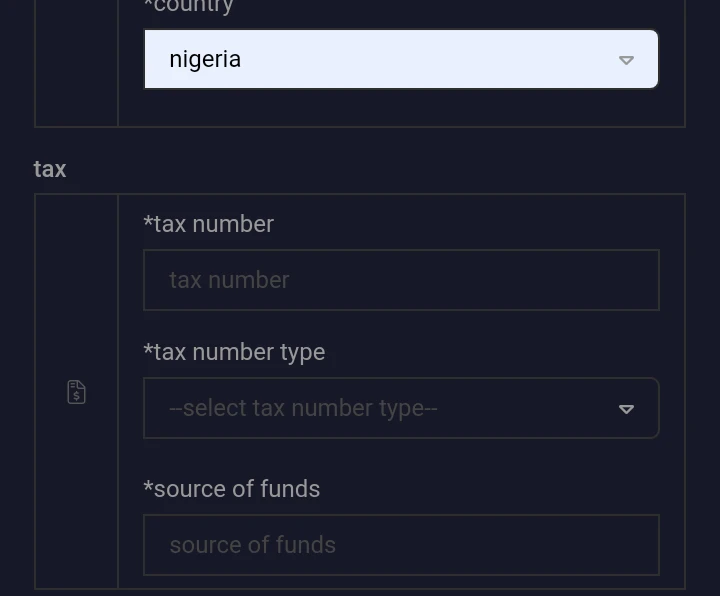Click the tax document dollar icon

(x=76, y=392)
